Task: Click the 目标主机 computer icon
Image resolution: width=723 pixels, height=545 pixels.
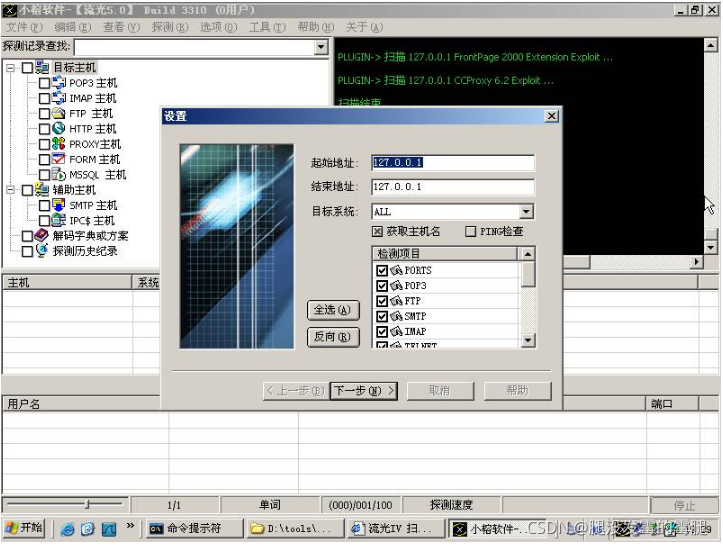Action: tap(42, 68)
